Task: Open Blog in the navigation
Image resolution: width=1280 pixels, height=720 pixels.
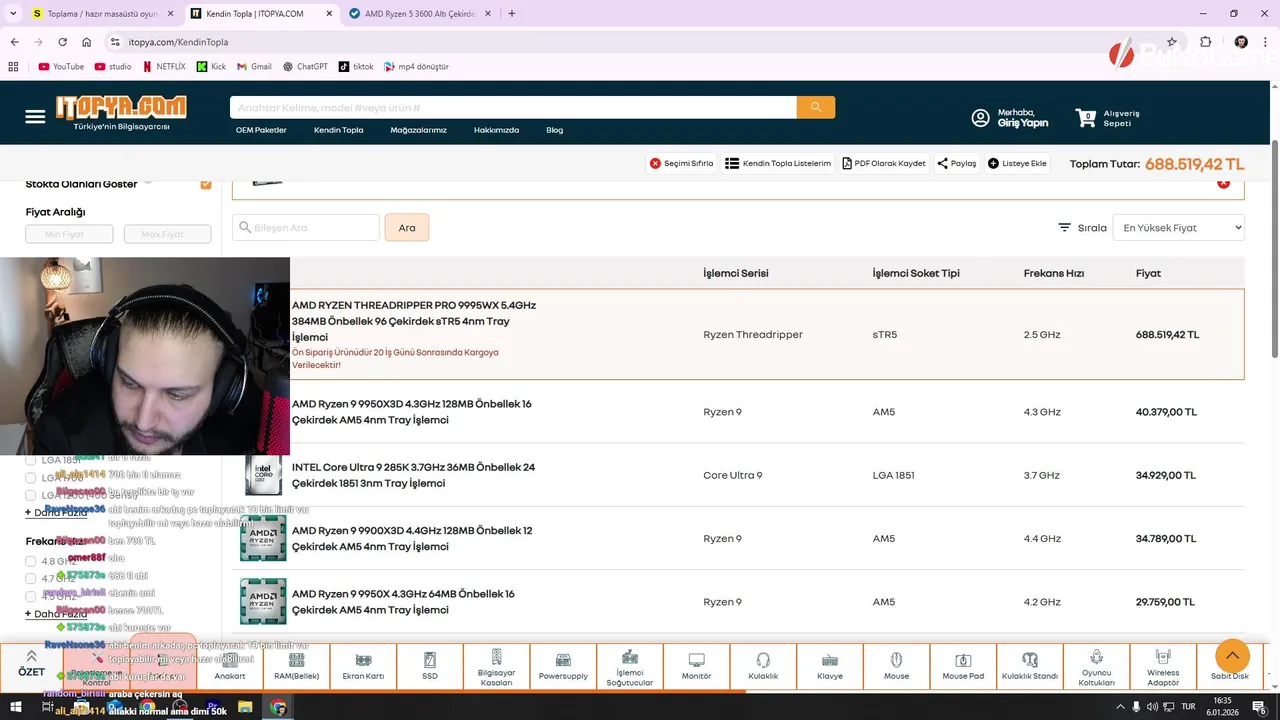Action: click(x=554, y=130)
